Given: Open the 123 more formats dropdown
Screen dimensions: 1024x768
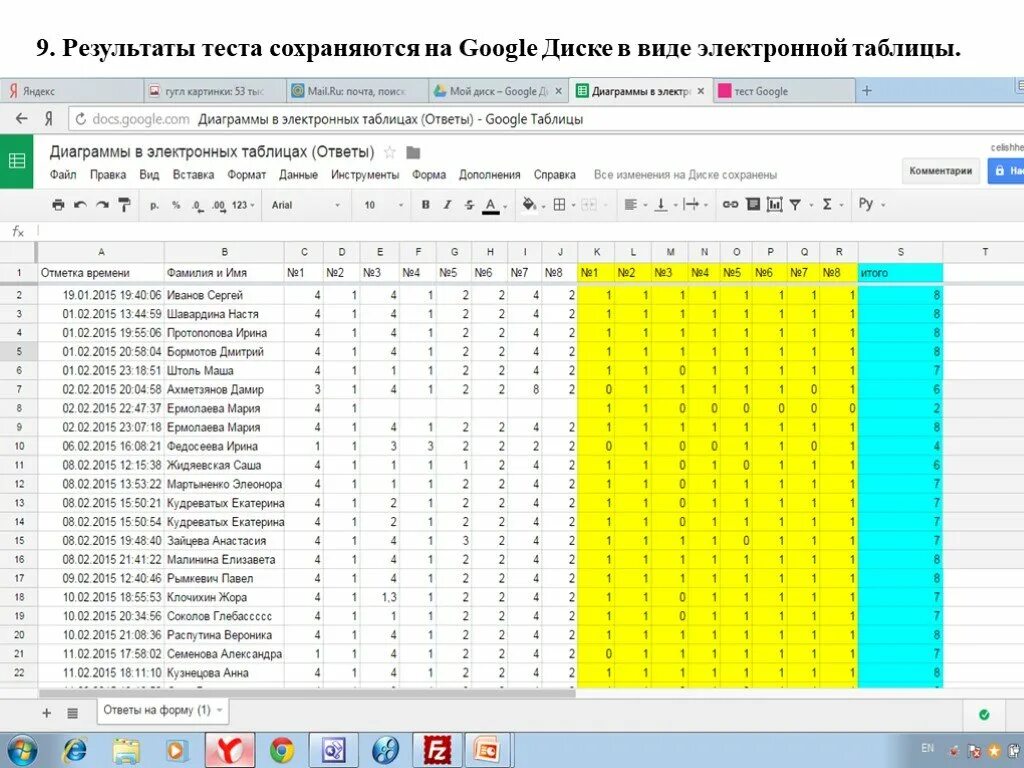Looking at the screenshot, I should 243,205.
